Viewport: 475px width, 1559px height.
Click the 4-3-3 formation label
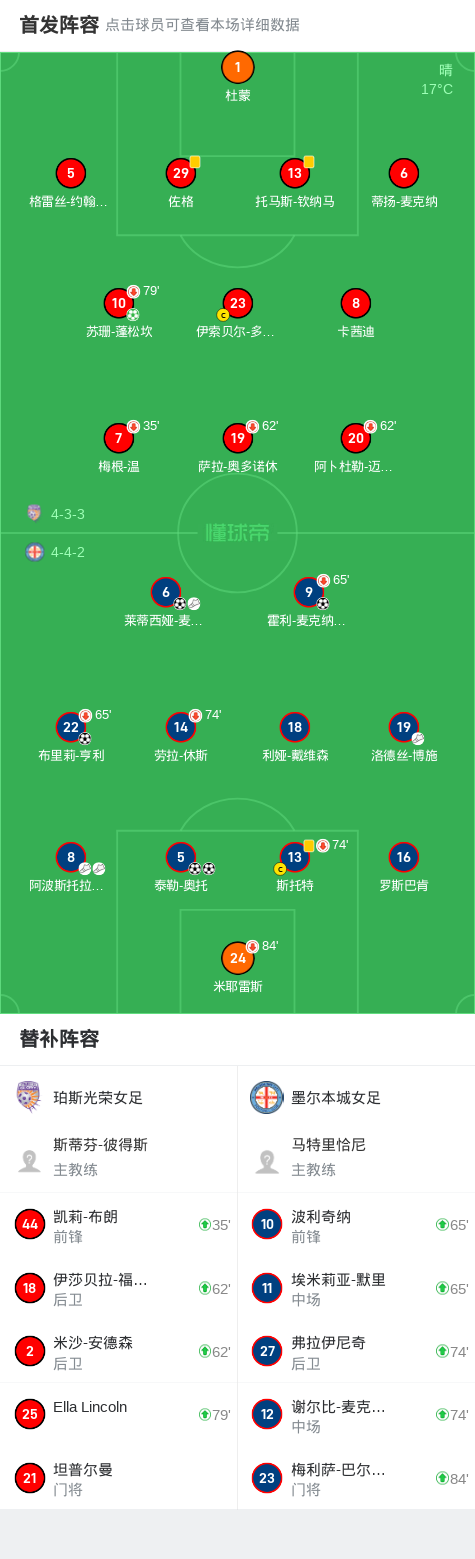(x=68, y=514)
